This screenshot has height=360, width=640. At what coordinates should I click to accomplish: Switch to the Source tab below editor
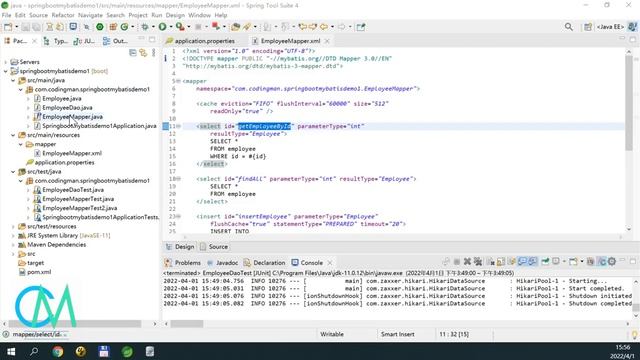point(214,247)
